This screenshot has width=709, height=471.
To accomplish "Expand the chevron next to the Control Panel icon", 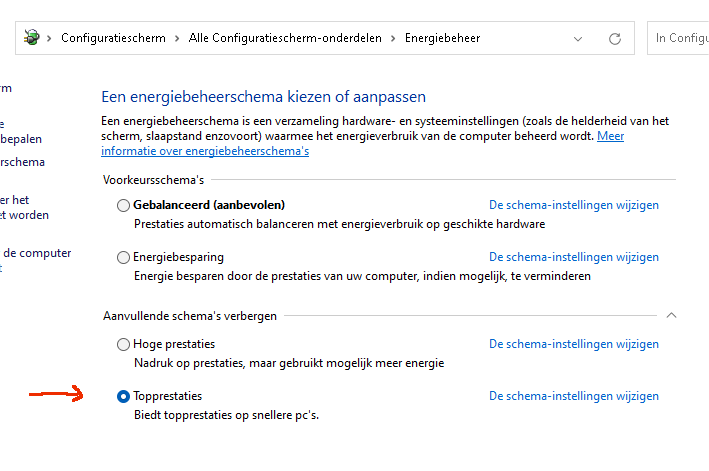I will 49,38.
